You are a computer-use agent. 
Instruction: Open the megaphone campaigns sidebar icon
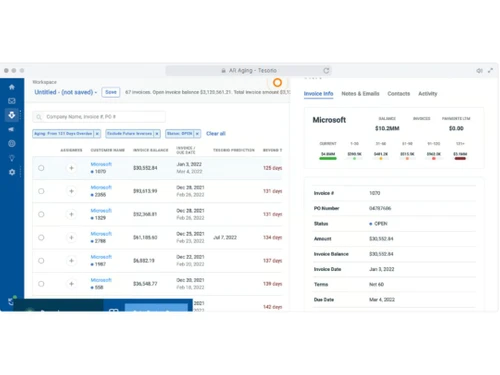coord(12,129)
